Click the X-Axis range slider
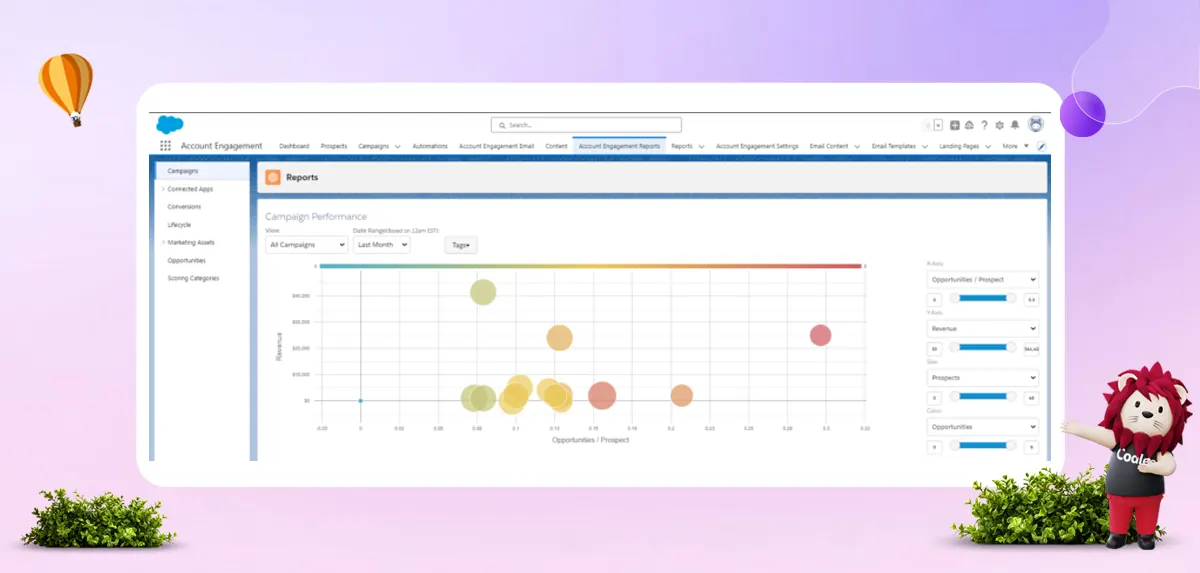The height and width of the screenshot is (573, 1200). click(x=983, y=298)
